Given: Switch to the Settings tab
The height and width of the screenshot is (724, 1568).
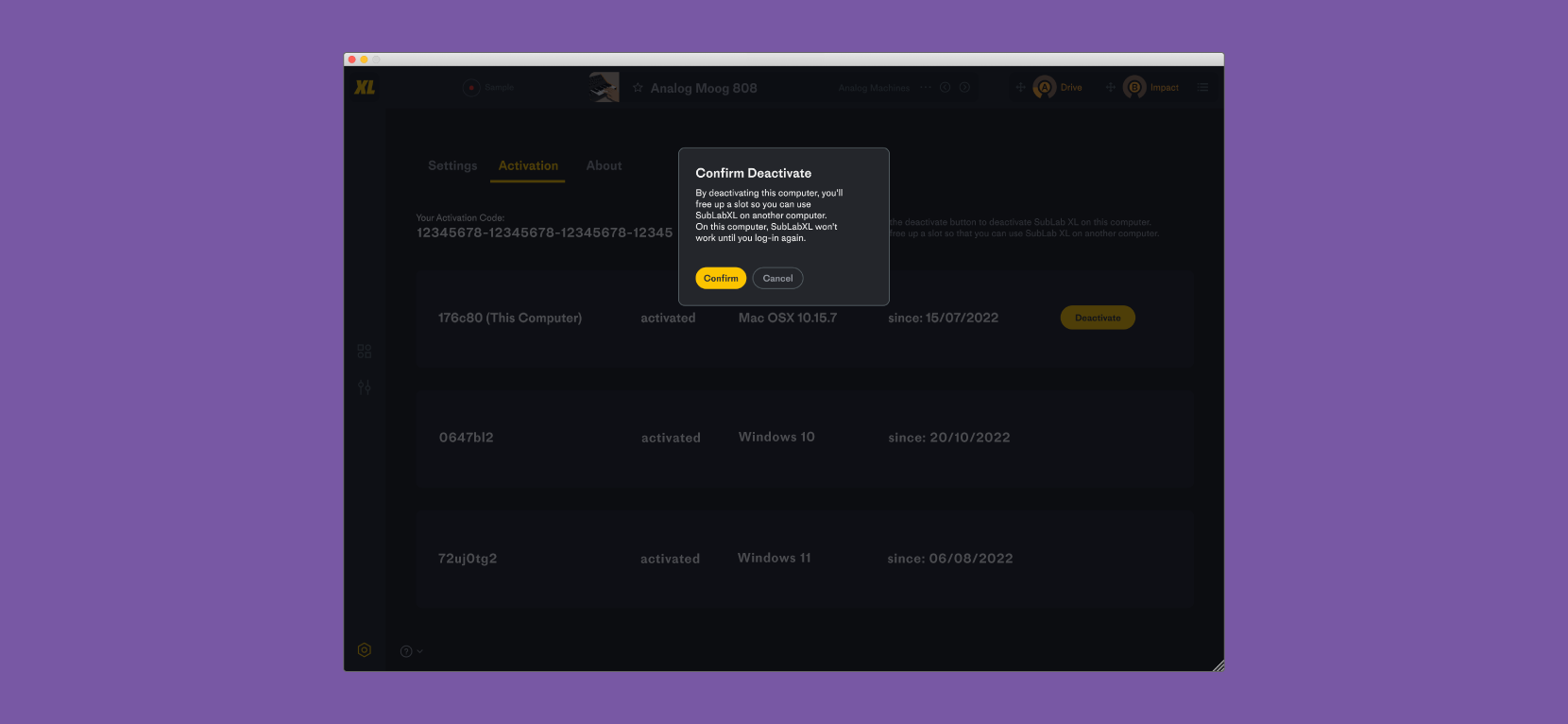Looking at the screenshot, I should pos(452,165).
